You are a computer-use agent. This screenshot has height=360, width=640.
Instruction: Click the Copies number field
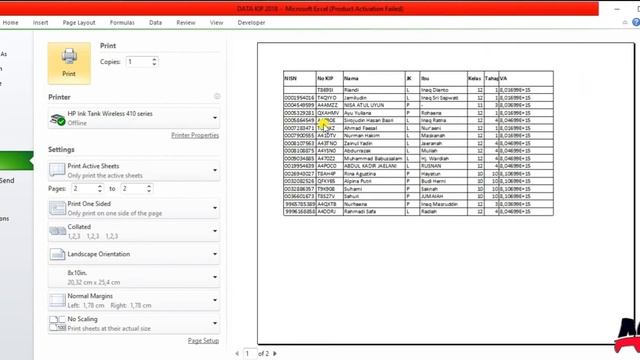[x=139, y=62]
